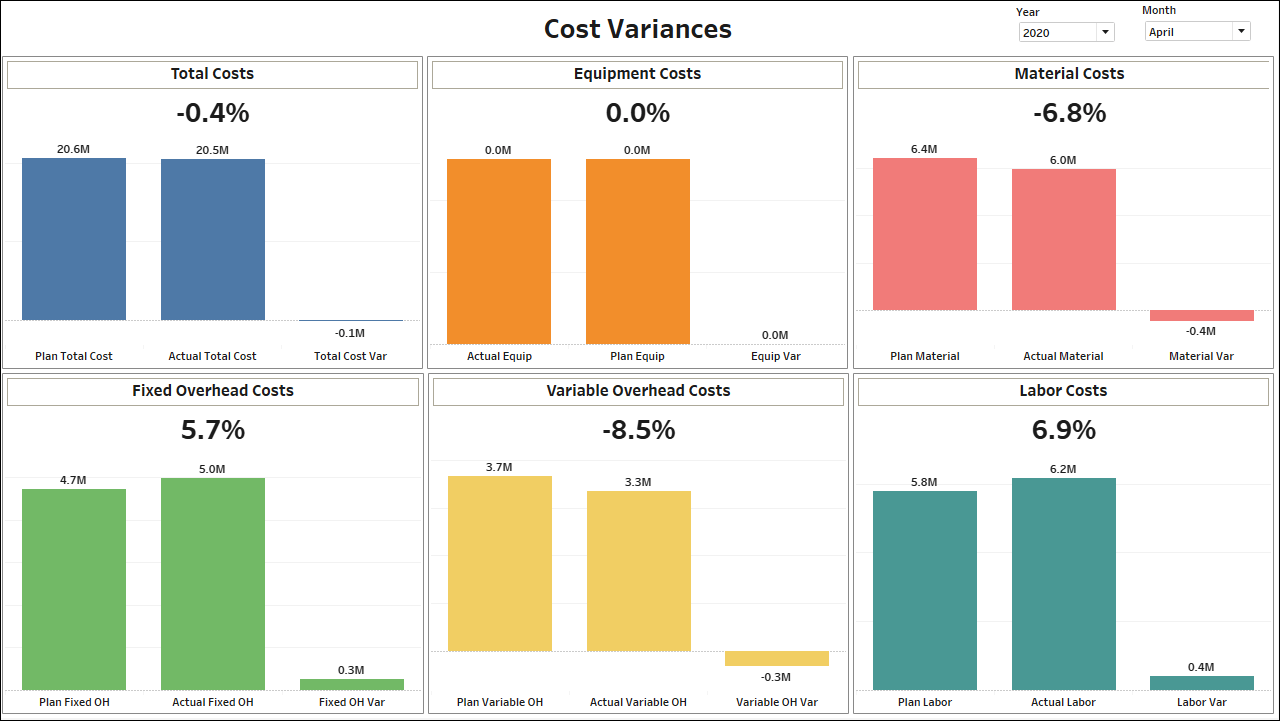Click the Equipment Costs panel title
Screen dimensions: 1280x721
637,74
